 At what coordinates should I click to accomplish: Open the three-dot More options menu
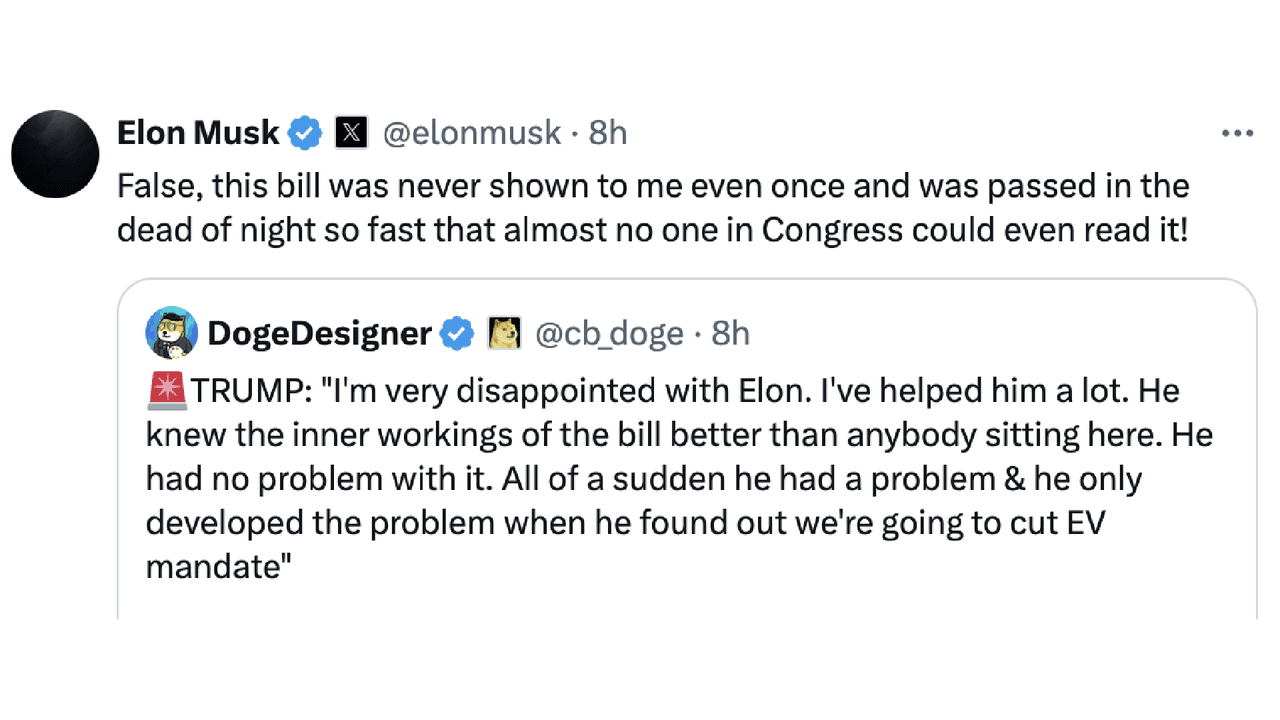(1237, 133)
